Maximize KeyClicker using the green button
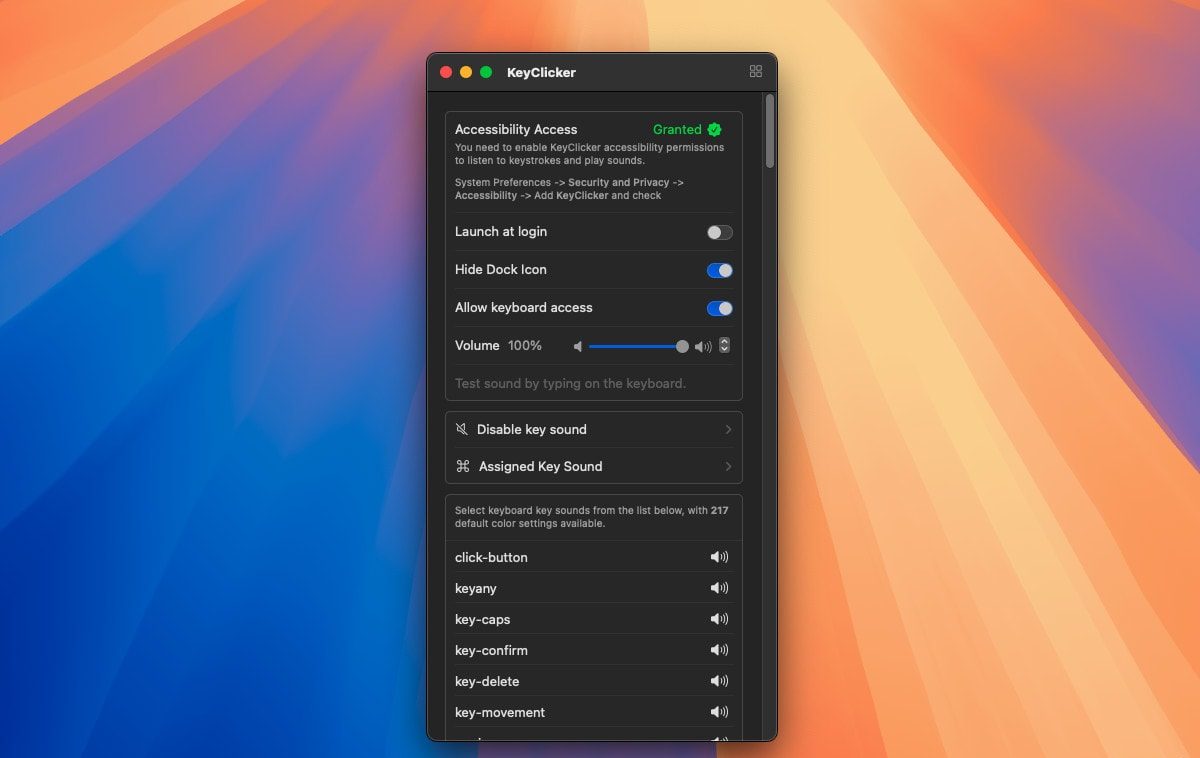Image resolution: width=1200 pixels, height=758 pixels. click(x=486, y=72)
